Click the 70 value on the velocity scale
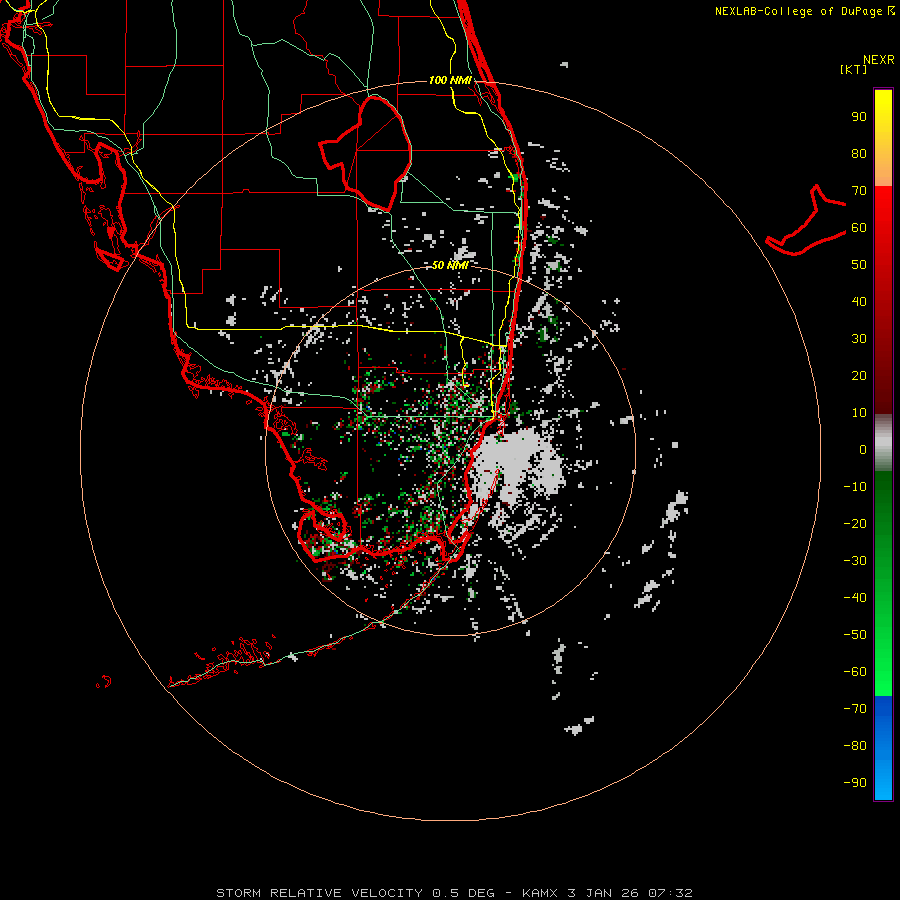This screenshot has width=900, height=900. [859, 191]
